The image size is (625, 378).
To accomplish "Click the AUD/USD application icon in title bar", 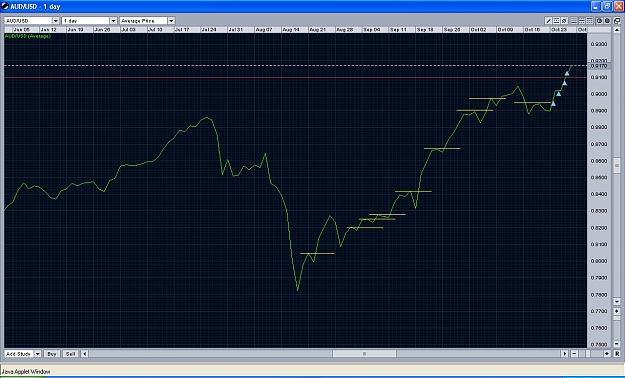I will [x=5, y=6].
